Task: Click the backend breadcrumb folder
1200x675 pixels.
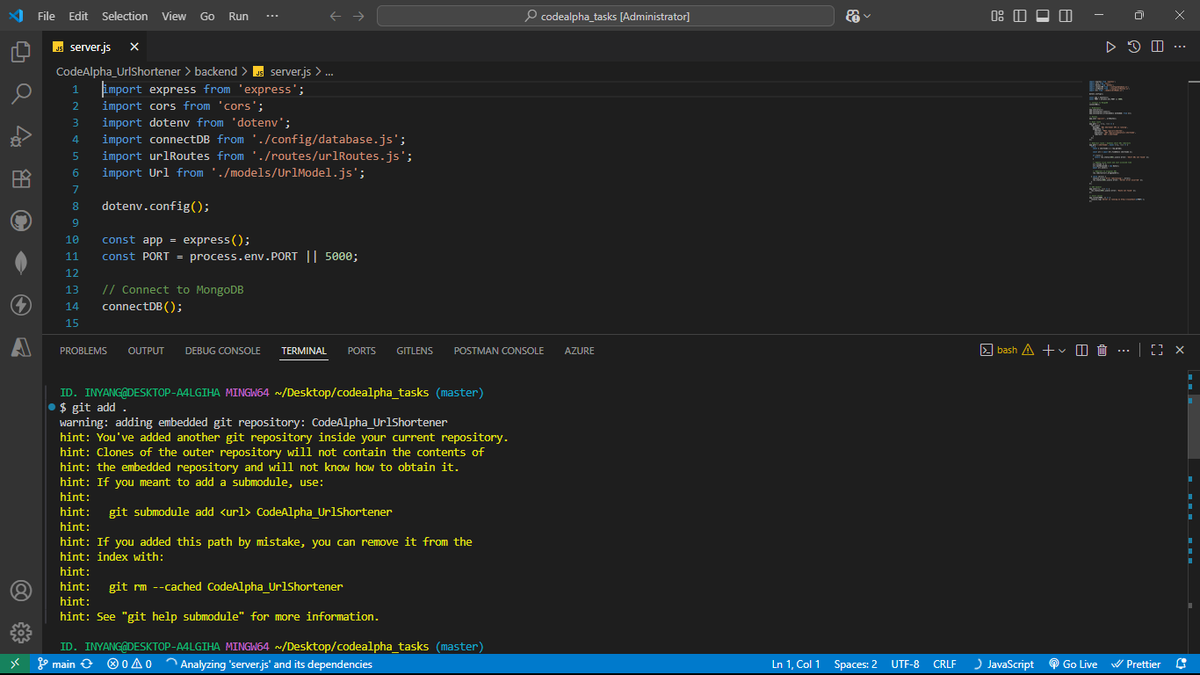Action: 216,72
